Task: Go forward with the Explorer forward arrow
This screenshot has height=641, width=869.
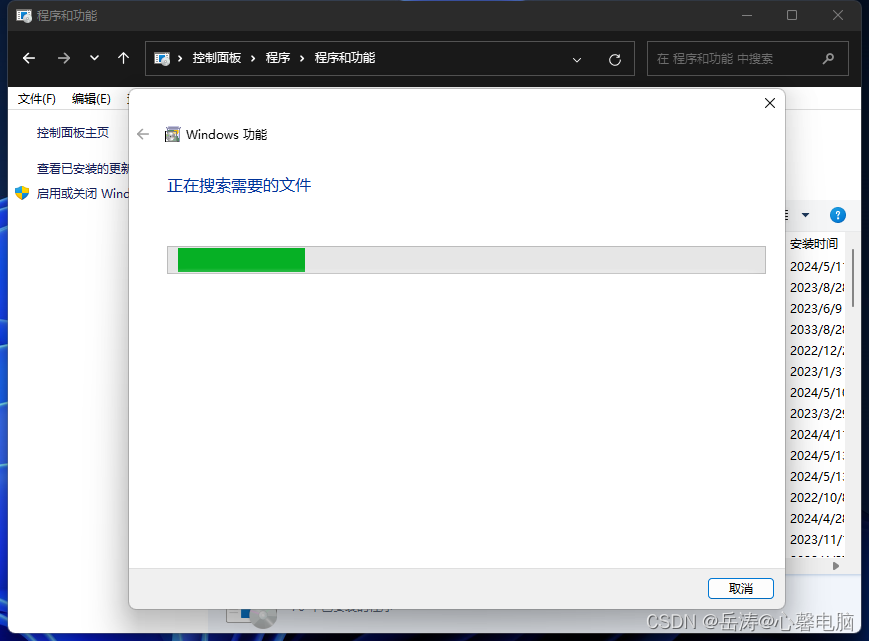Action: click(64, 58)
